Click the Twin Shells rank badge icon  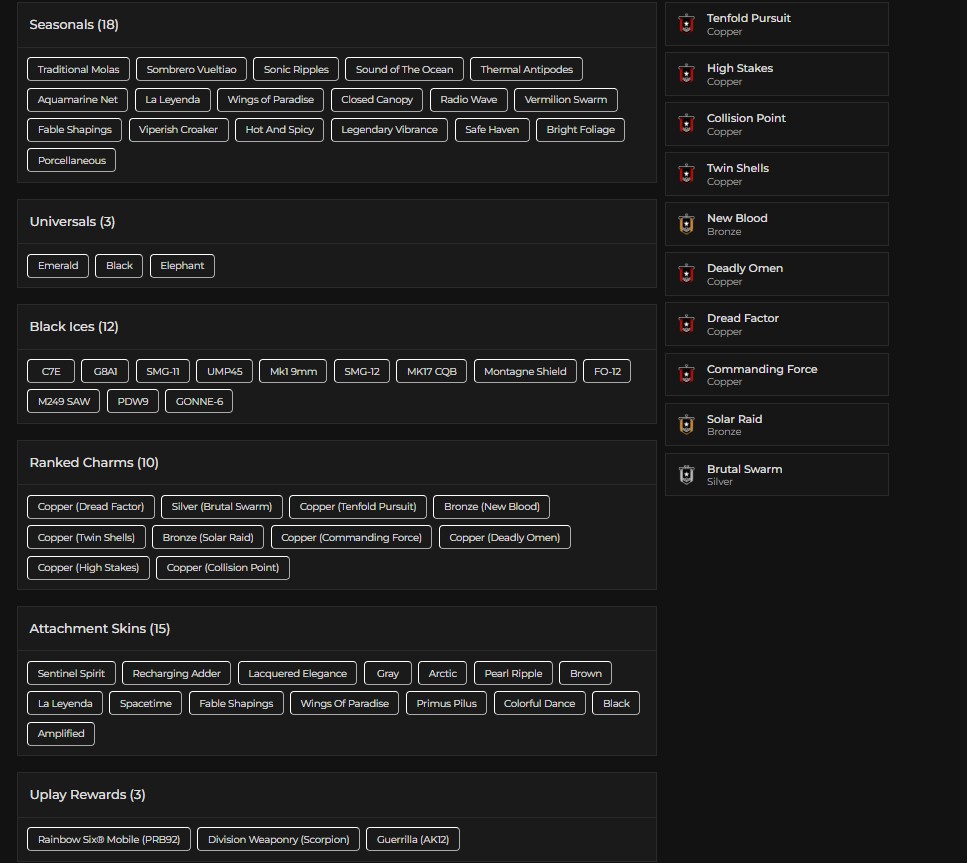tap(686, 173)
